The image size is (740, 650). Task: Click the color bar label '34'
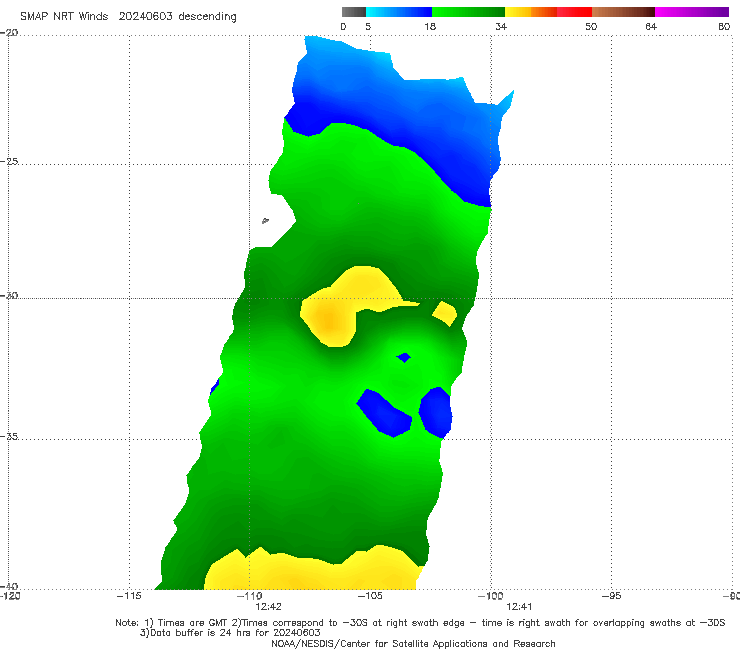(501, 26)
